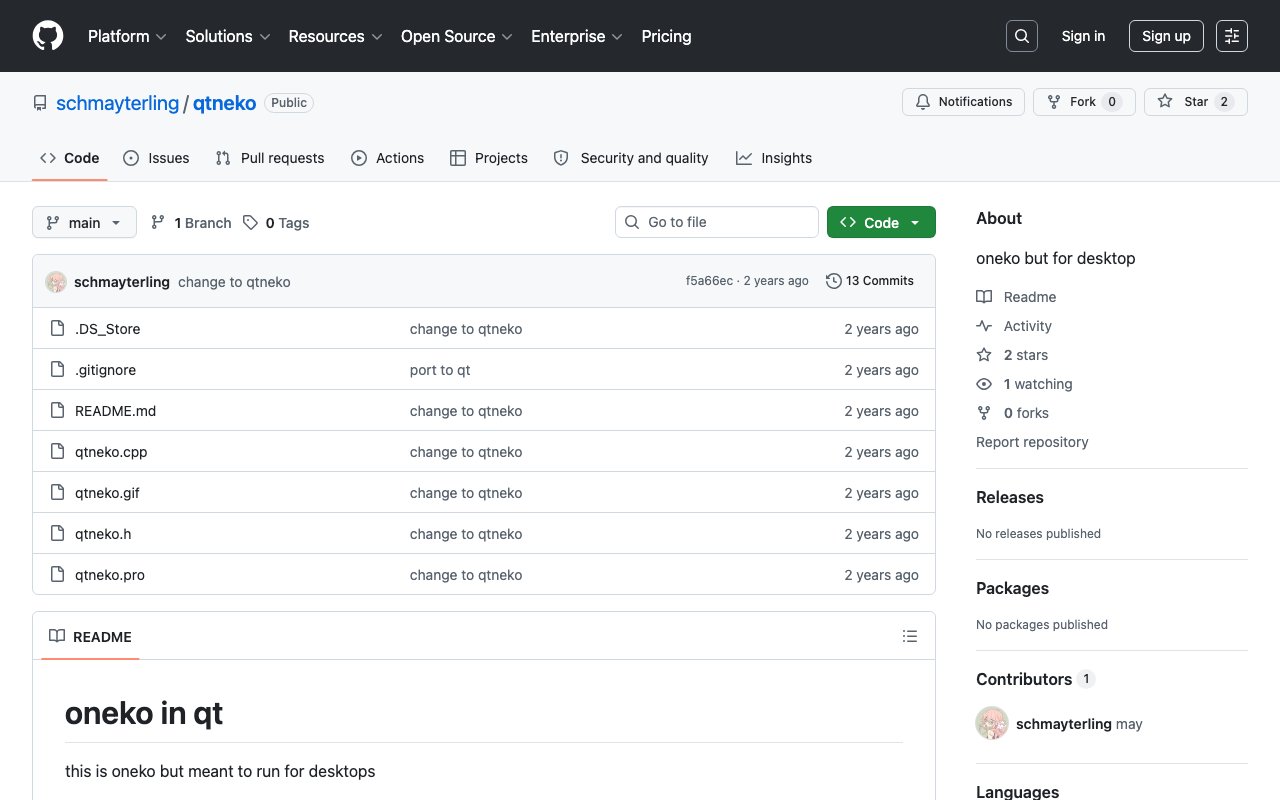Click the qtneko.h file icon
Viewport: 1280px width, 800px height.
(x=58, y=534)
